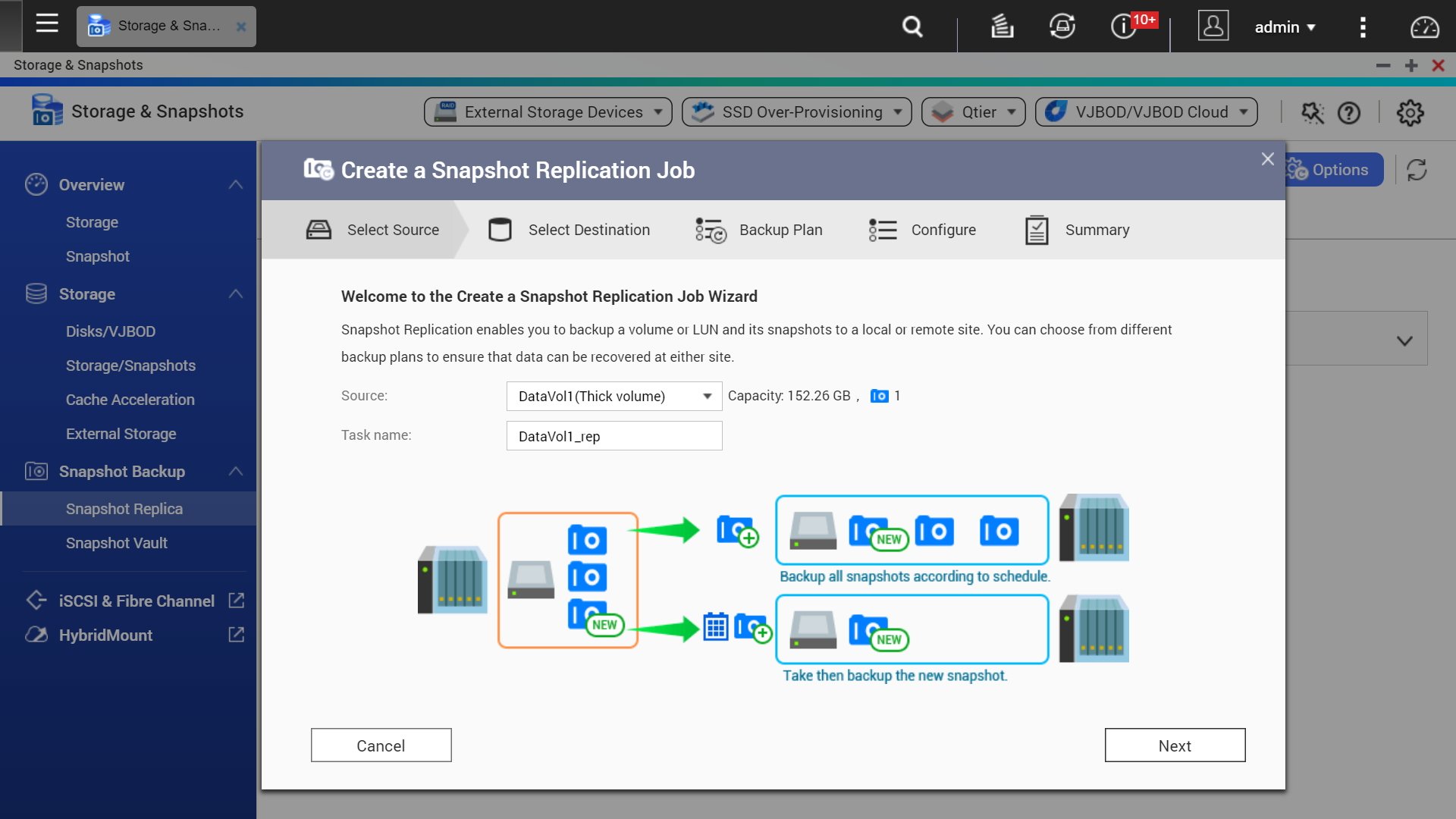Click the Next button to proceed
Screen dimensions: 1456x819
(1175, 745)
